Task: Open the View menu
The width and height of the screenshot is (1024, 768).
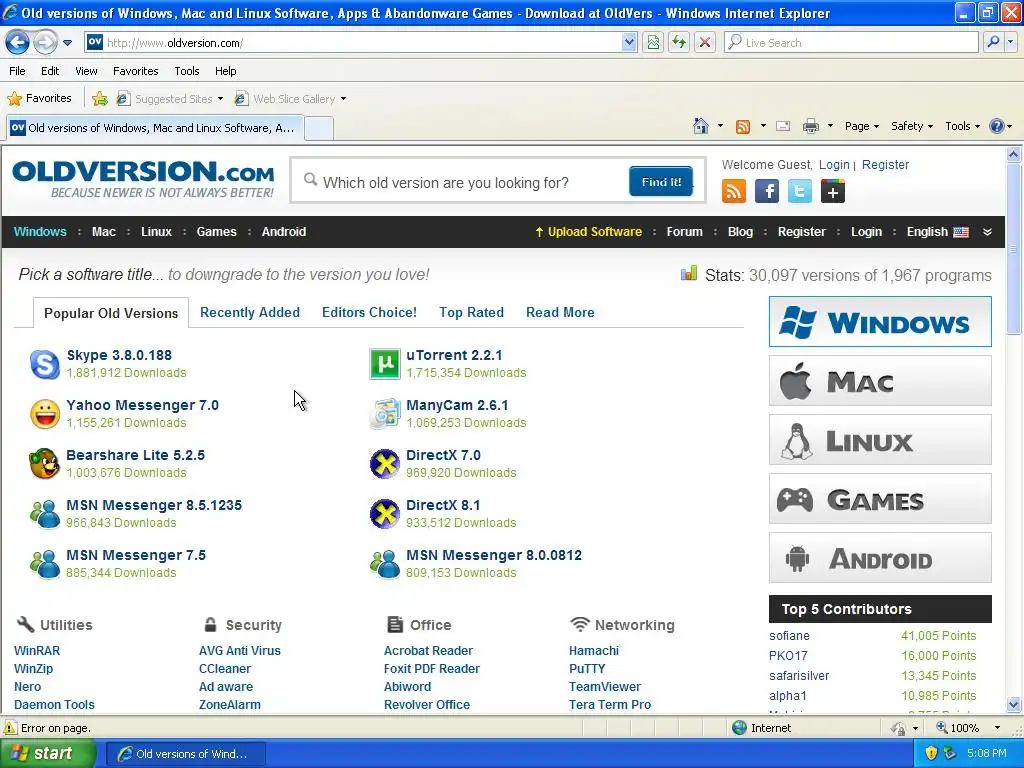Action: coord(86,71)
